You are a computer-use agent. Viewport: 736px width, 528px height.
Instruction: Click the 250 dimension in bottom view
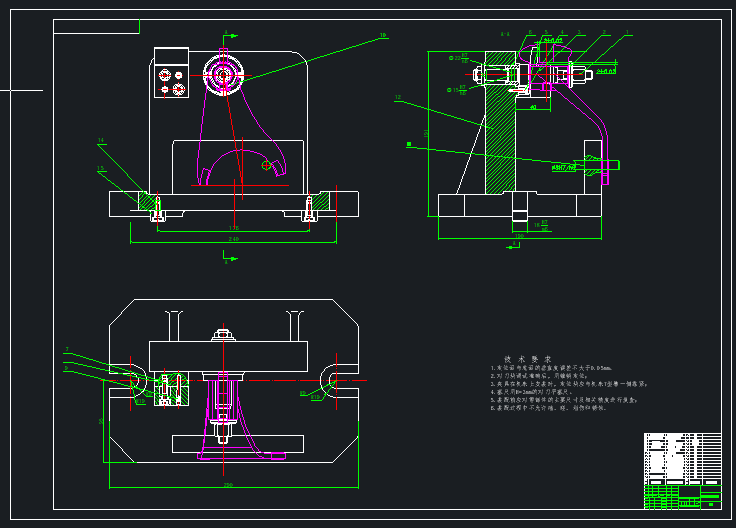[228, 485]
